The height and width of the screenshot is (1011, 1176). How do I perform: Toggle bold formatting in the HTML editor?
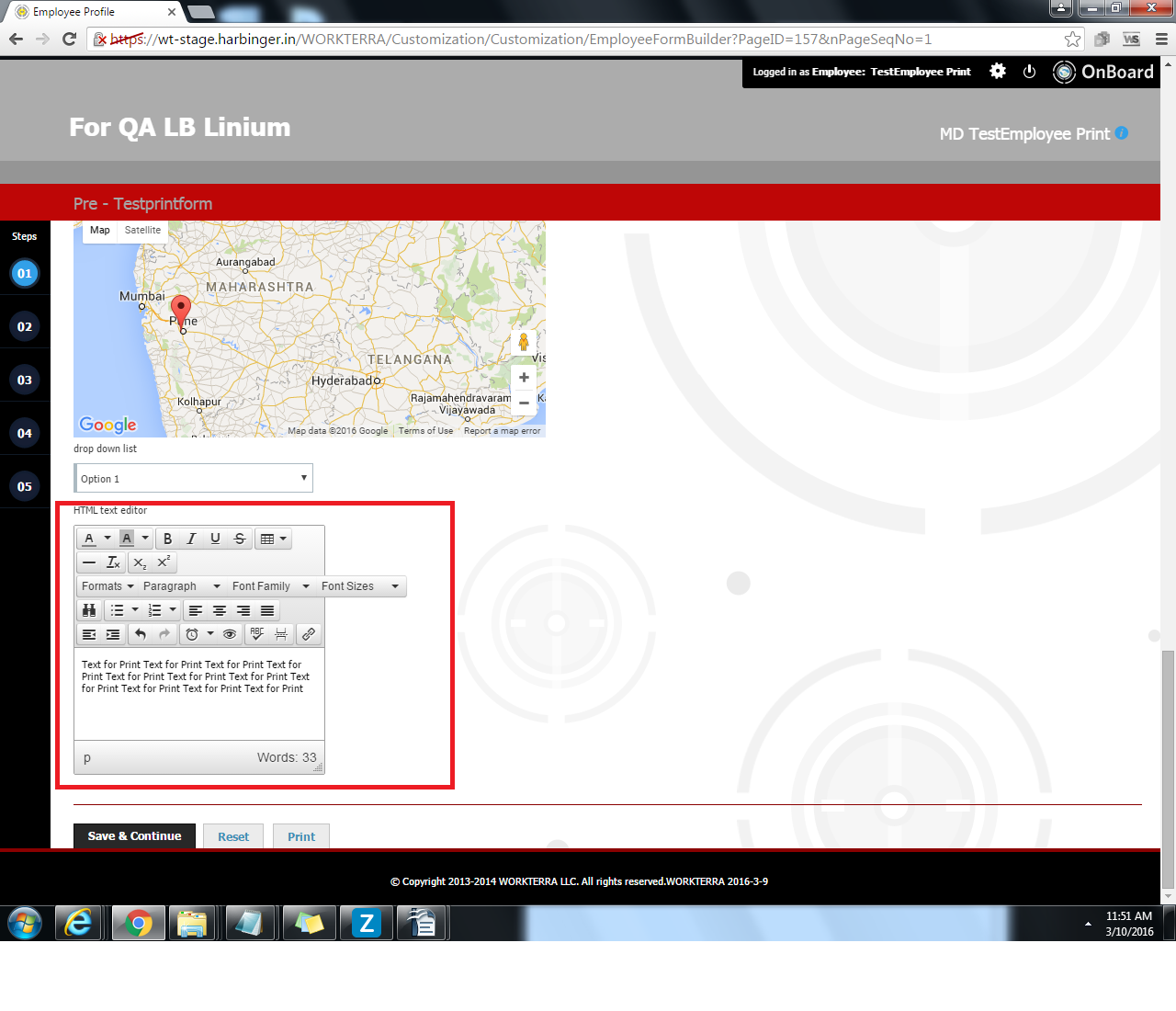tap(167, 539)
